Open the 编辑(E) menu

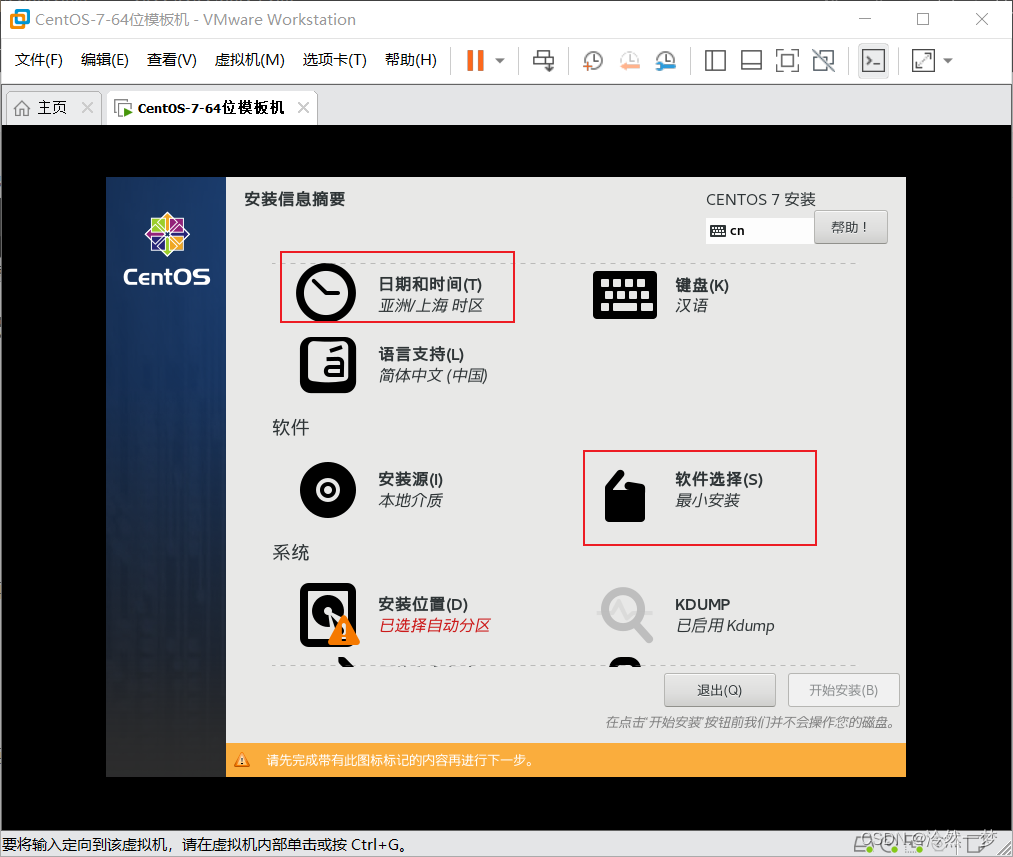click(105, 60)
